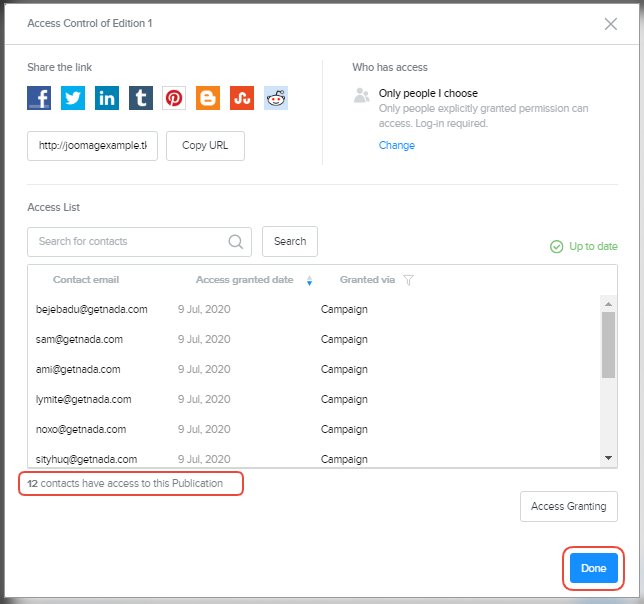Share the link on Twitter

[x=73, y=98]
